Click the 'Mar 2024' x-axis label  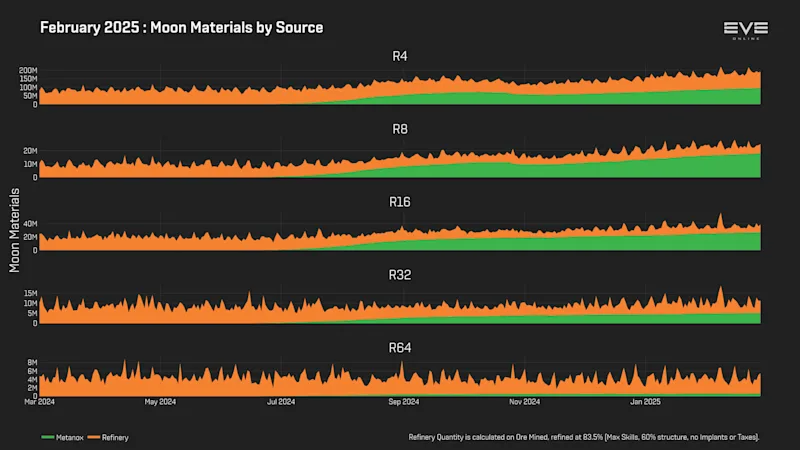click(39, 402)
